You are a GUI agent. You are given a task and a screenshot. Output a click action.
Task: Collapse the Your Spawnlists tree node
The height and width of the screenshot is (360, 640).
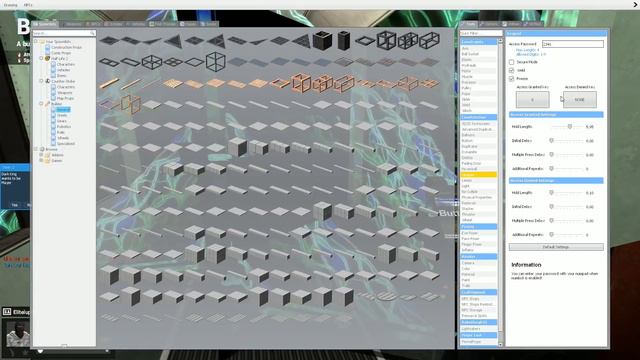(x=36, y=41)
